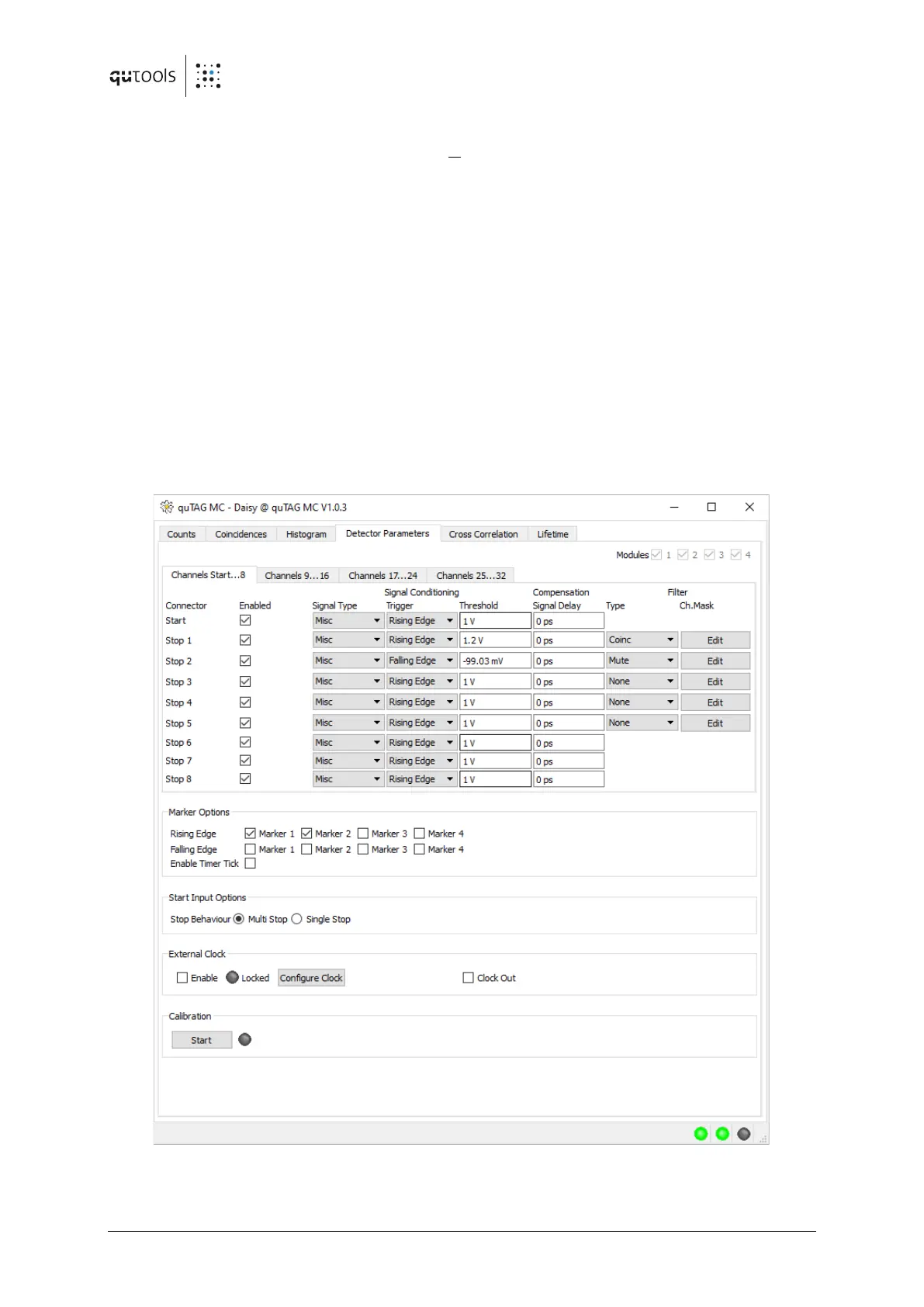924x1307 pixels.
Task: Click the qutools logo at page top
Action: click(165, 75)
